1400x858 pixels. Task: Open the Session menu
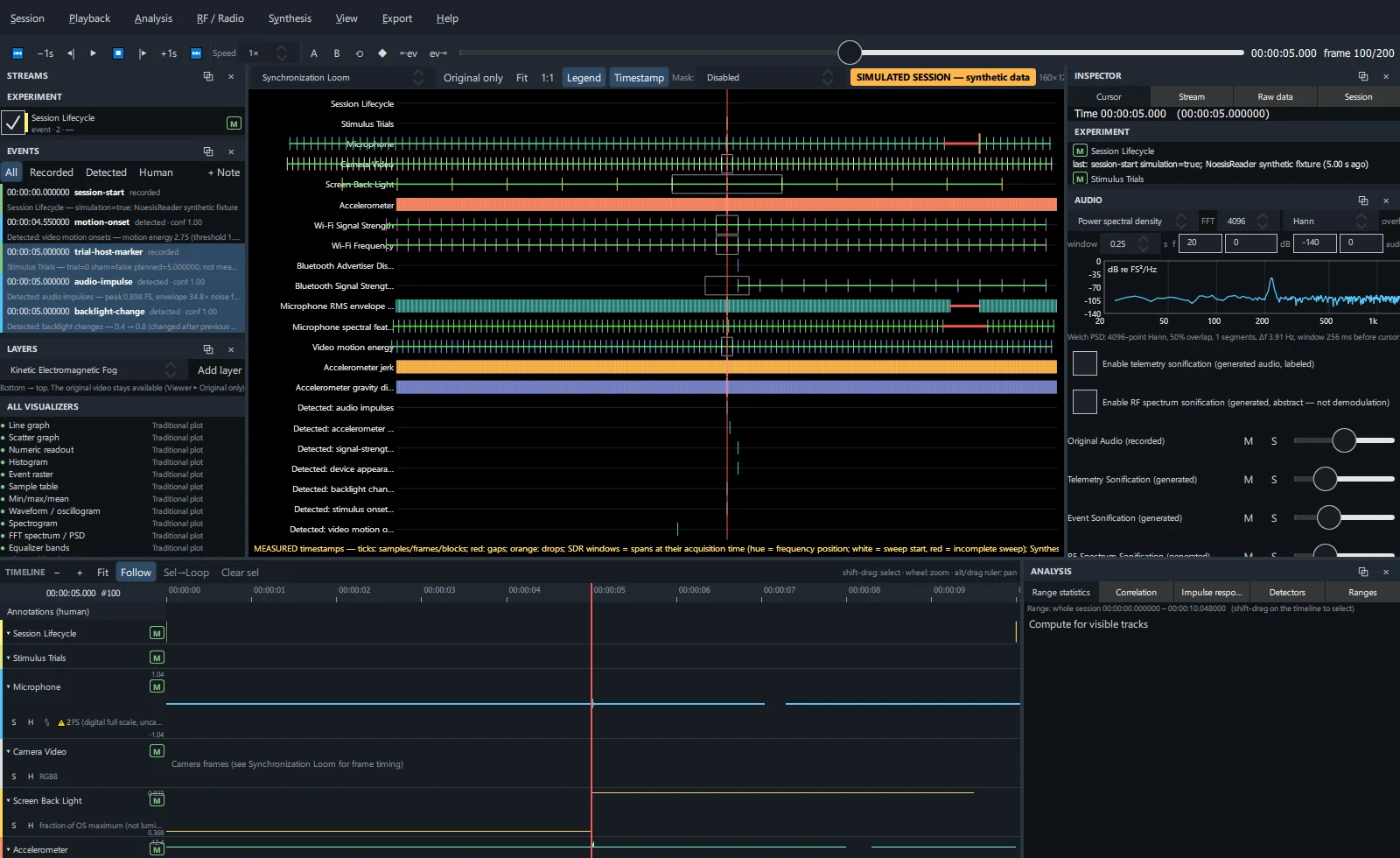(27, 18)
